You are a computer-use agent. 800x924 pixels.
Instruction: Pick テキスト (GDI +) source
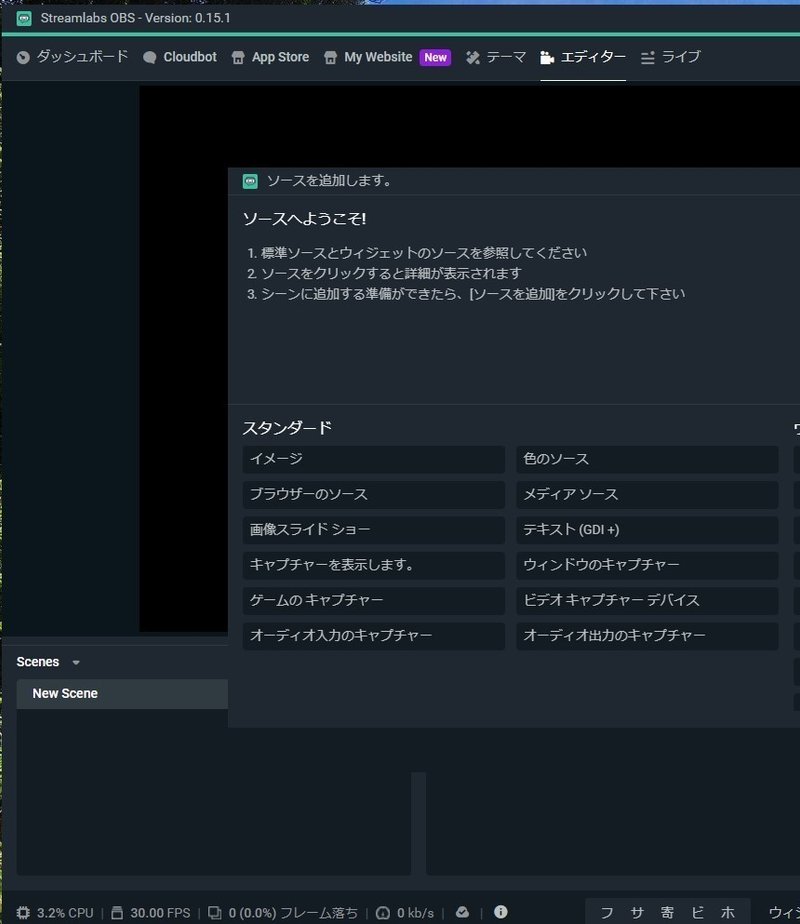click(x=647, y=530)
